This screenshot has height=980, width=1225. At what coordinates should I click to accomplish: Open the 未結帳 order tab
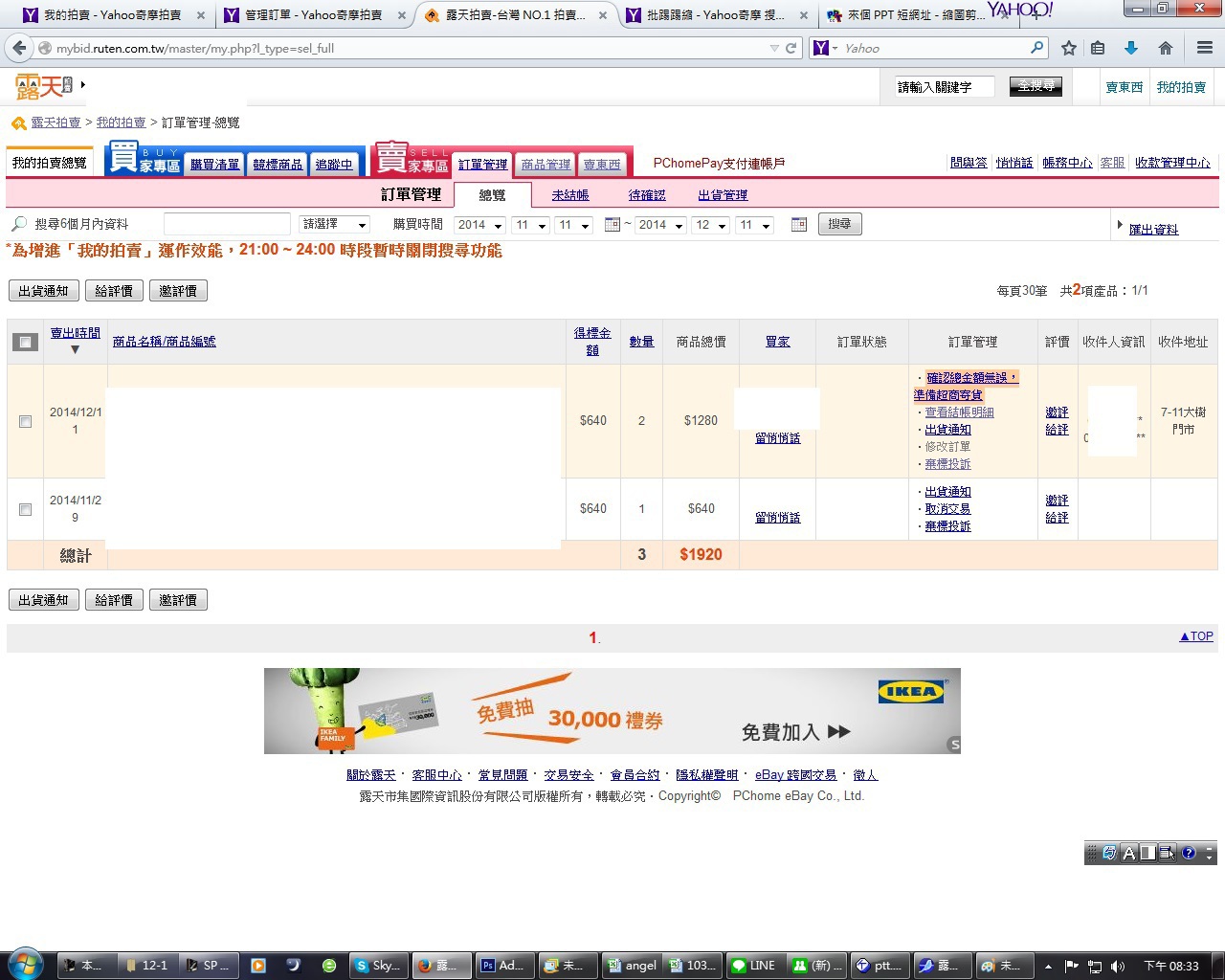[x=570, y=195]
